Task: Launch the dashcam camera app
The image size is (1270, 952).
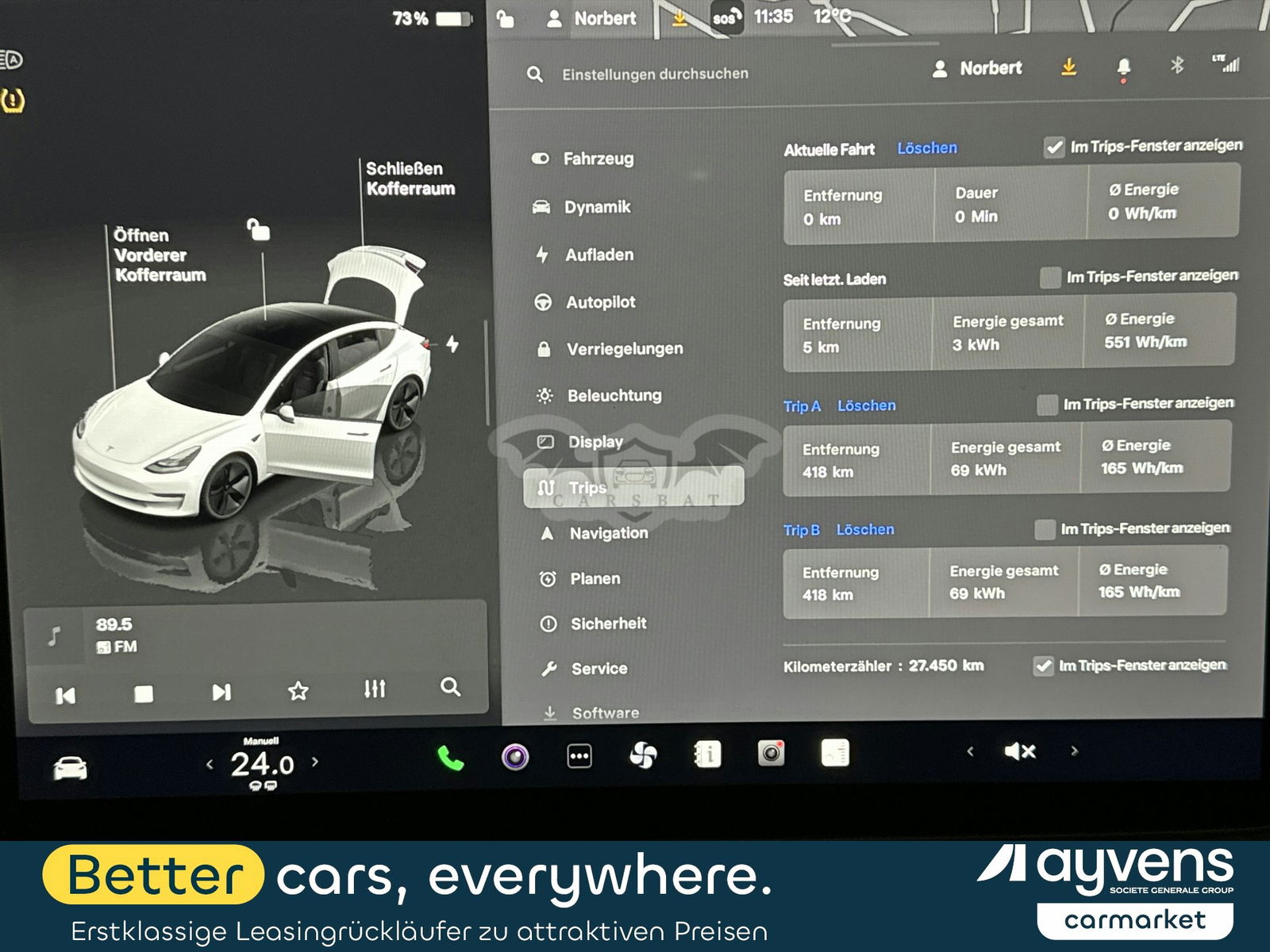Action: click(771, 754)
